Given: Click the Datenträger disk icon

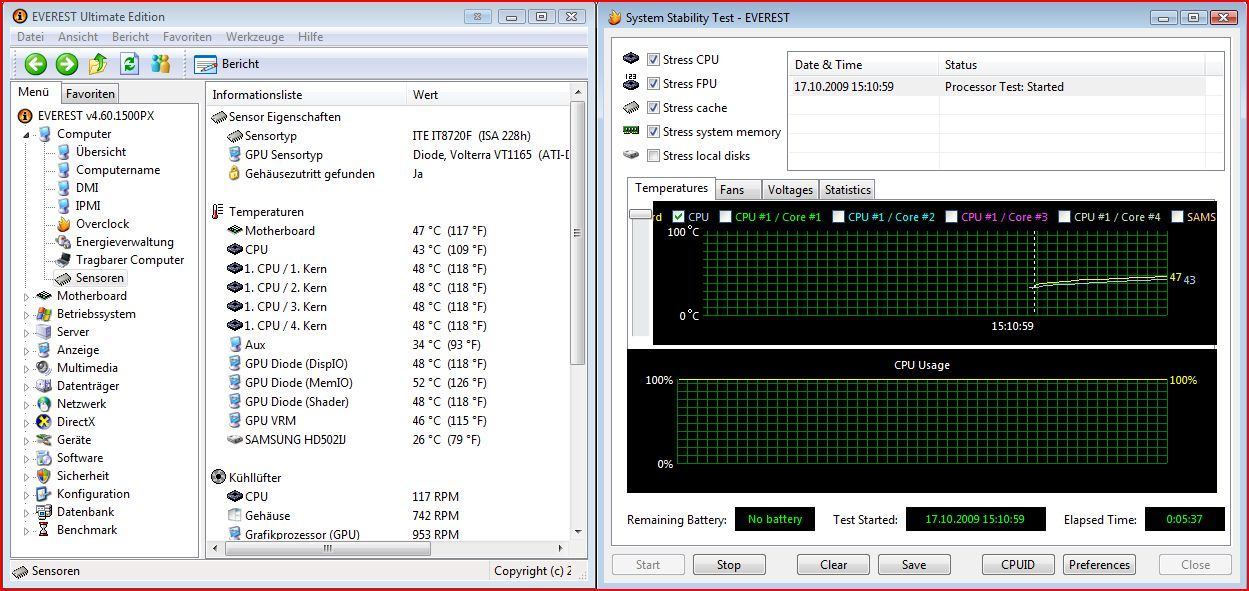Looking at the screenshot, I should coord(44,386).
